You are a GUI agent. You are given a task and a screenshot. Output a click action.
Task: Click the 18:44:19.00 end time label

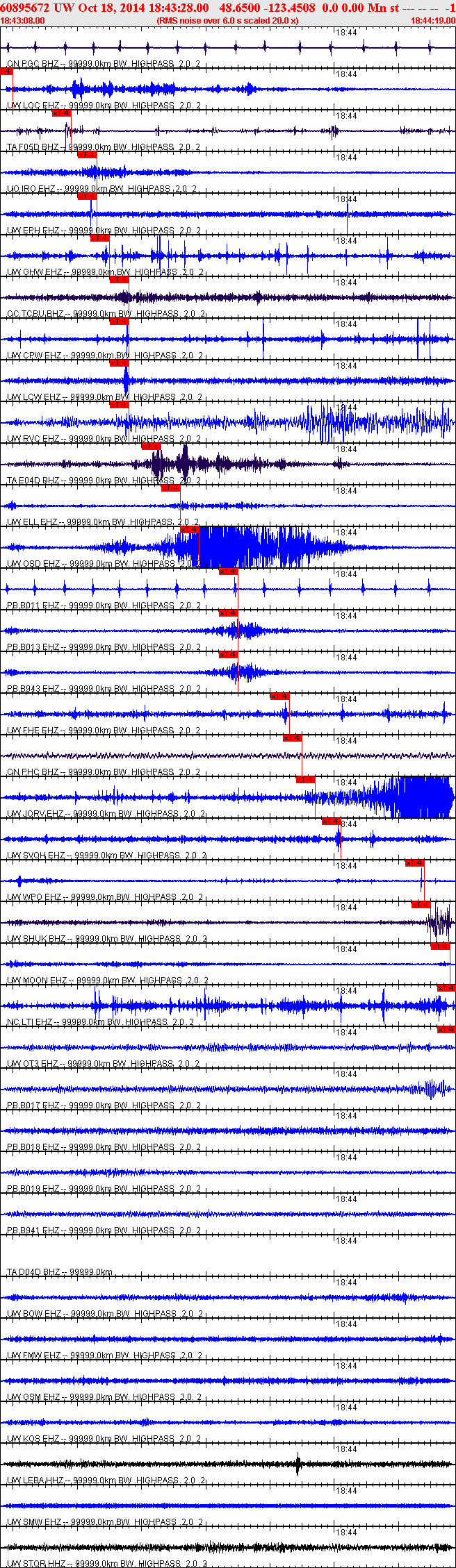click(433, 21)
